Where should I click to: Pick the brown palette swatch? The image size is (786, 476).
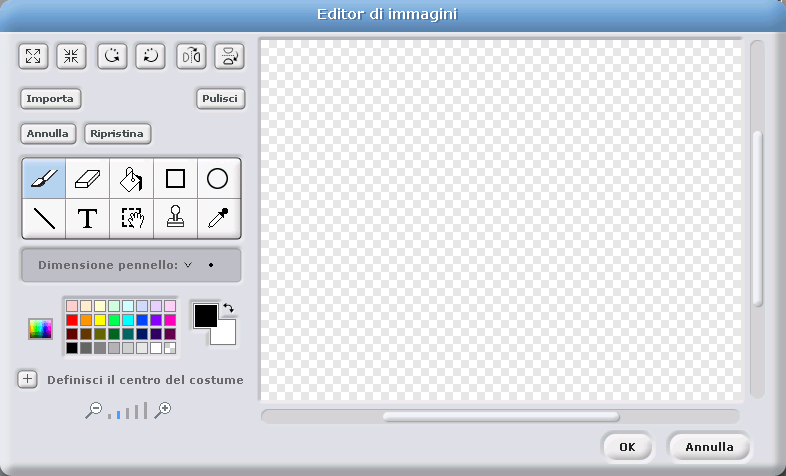coord(86,334)
